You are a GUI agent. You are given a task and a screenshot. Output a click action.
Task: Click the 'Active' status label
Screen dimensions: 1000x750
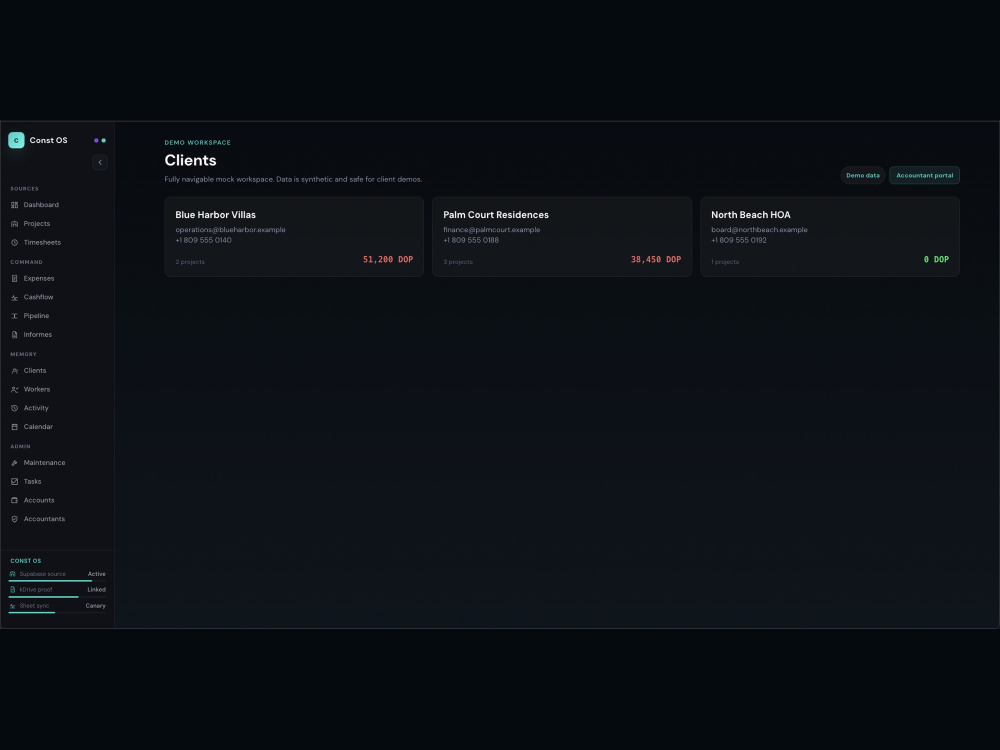click(96, 574)
